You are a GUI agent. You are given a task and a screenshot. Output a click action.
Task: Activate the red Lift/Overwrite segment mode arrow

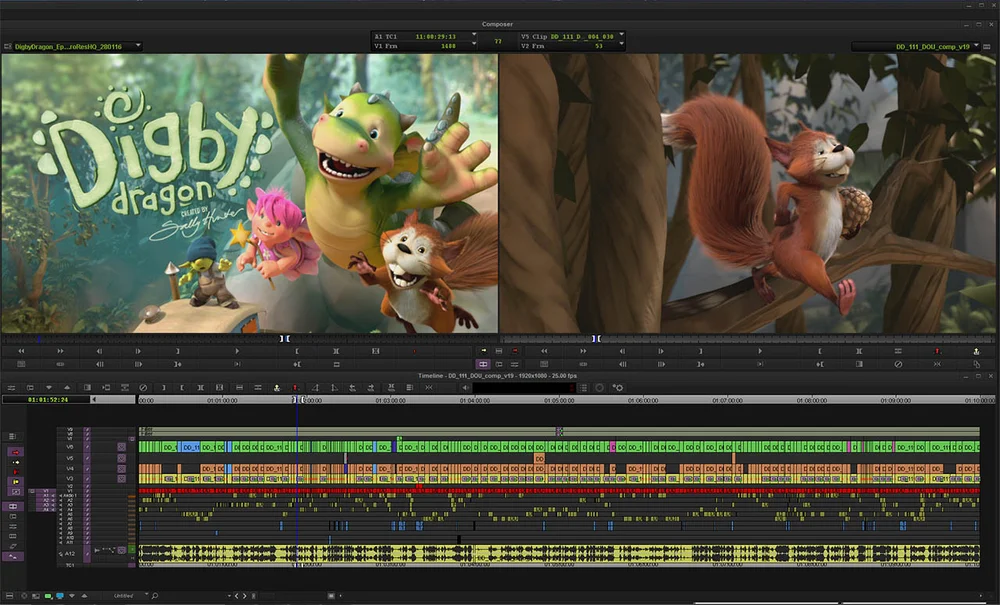coord(16,452)
